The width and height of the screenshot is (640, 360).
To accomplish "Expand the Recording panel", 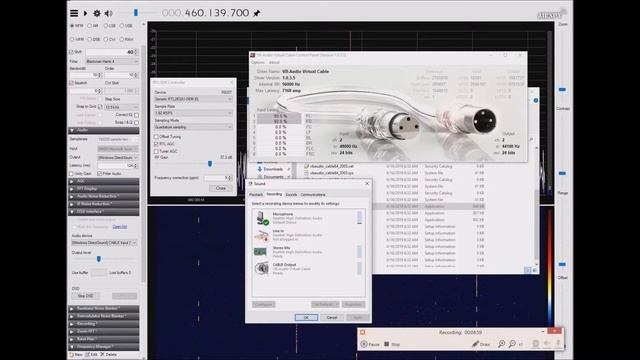I will point(103,324).
